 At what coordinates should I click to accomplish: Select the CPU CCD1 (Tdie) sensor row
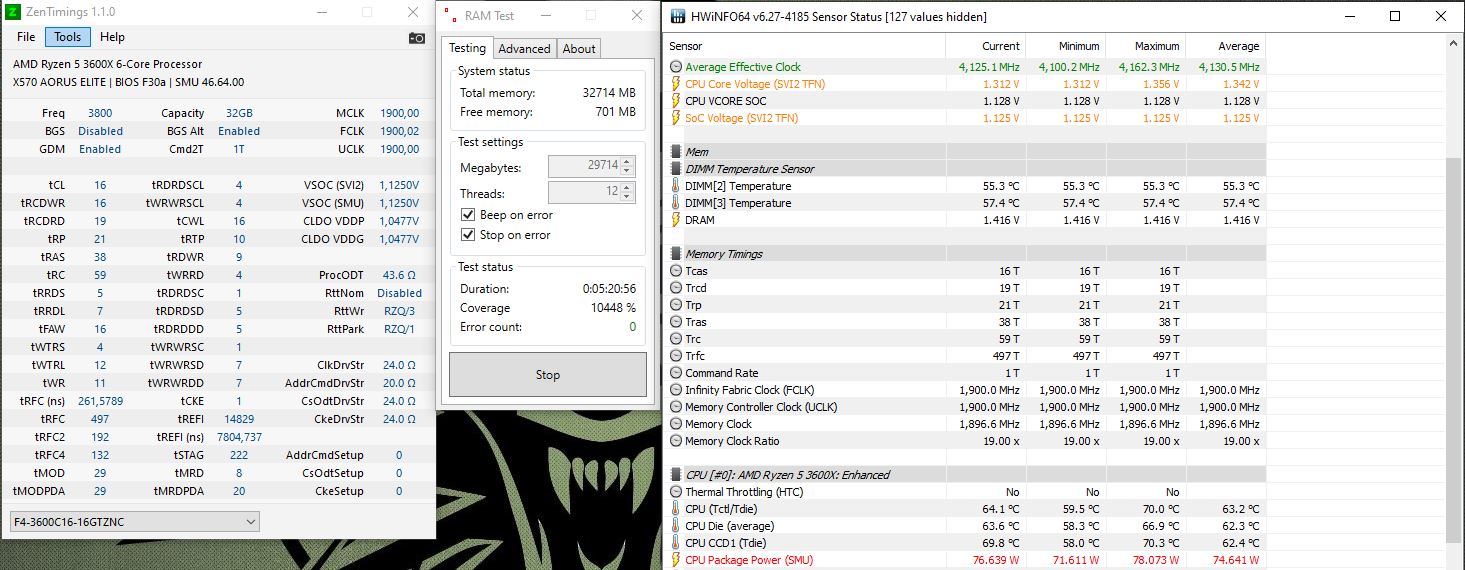[965, 543]
